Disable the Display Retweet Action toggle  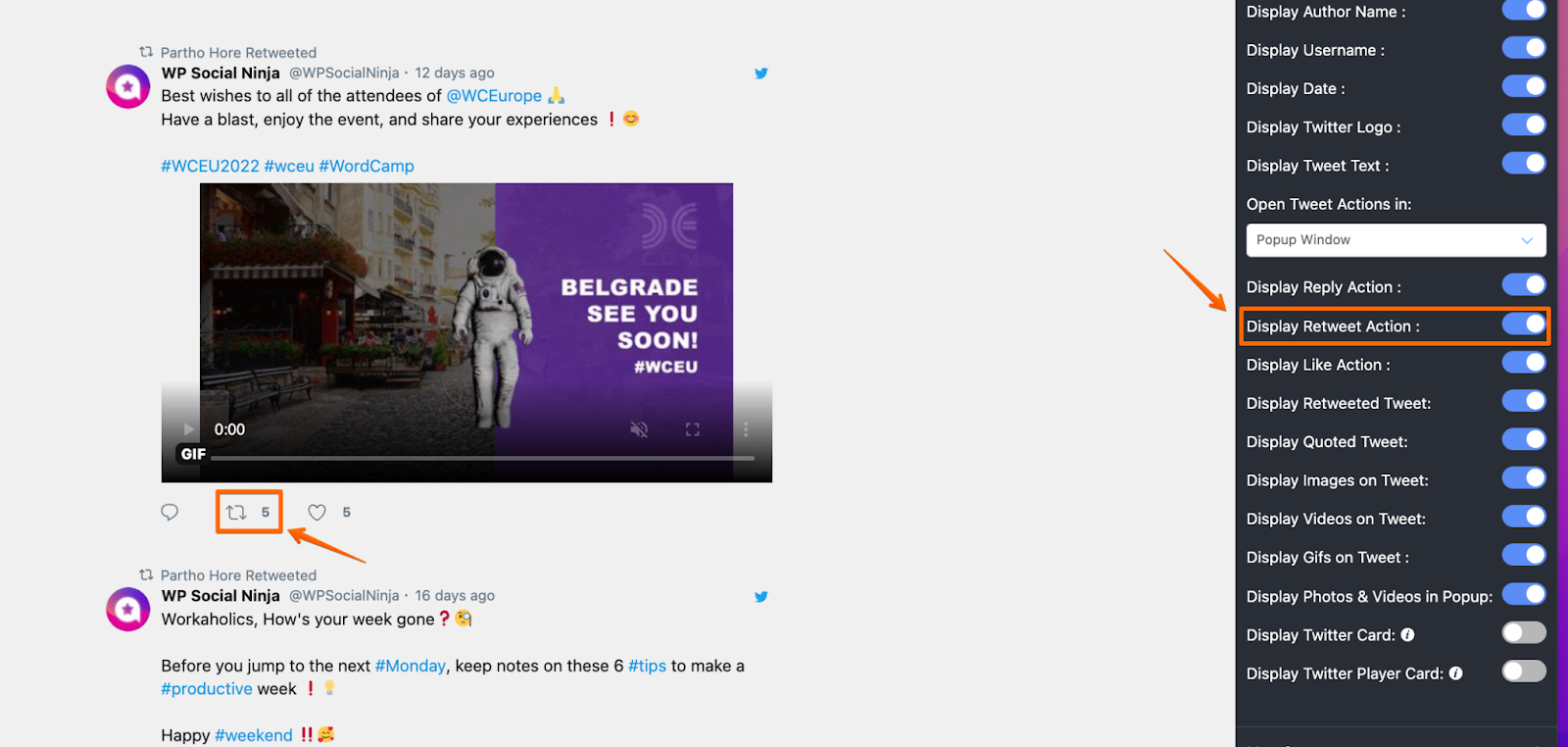(x=1524, y=324)
